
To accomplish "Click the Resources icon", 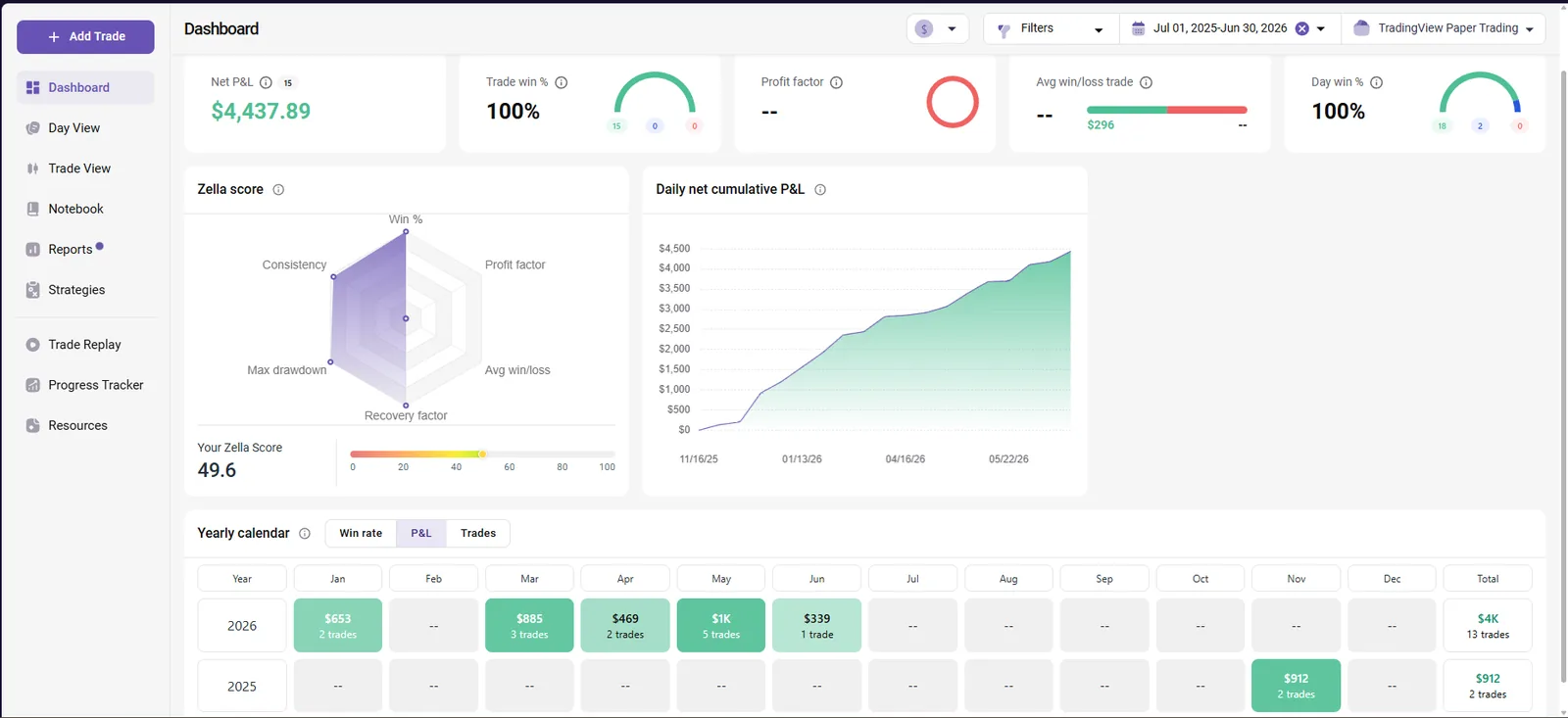I will [x=32, y=426].
